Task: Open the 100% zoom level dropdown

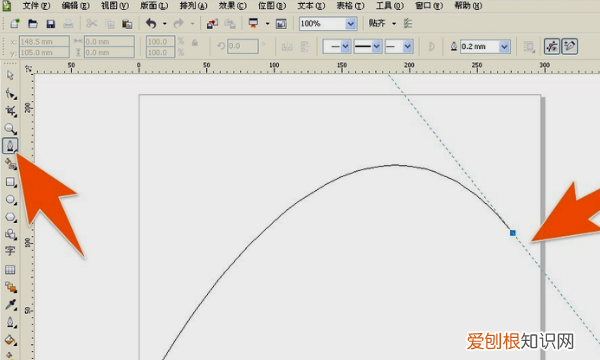Action: tap(351, 24)
